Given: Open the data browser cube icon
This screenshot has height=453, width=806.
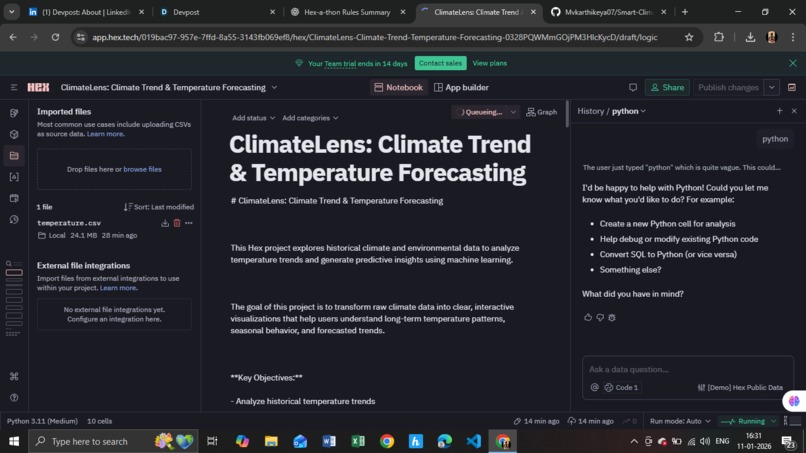Looking at the screenshot, I should click(14, 134).
